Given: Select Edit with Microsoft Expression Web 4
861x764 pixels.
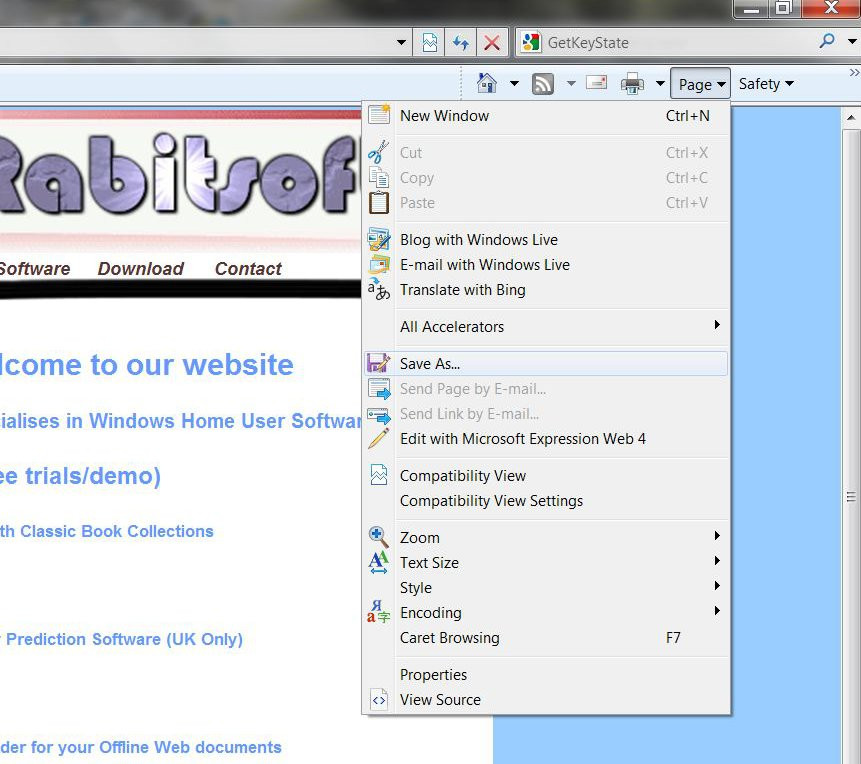Looking at the screenshot, I should [x=546, y=439].
